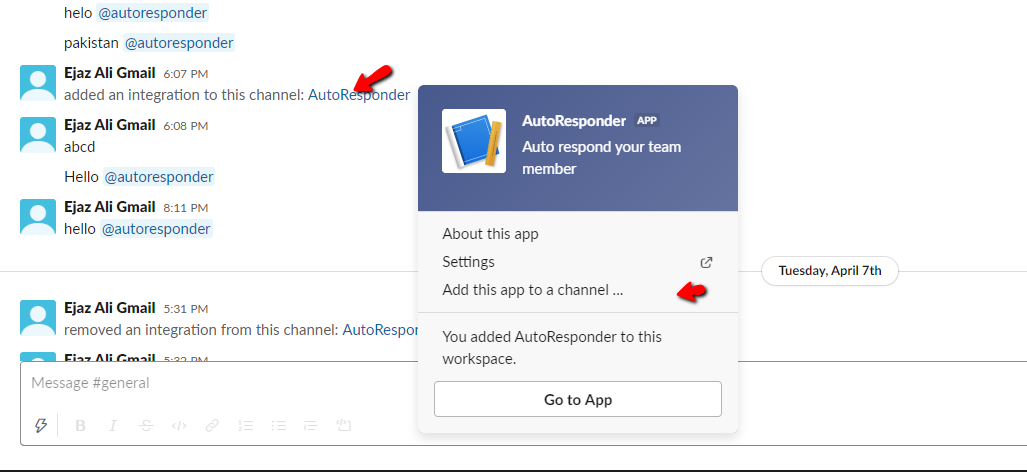
Task: Toggle strikethrough formatting
Action: pos(146,426)
